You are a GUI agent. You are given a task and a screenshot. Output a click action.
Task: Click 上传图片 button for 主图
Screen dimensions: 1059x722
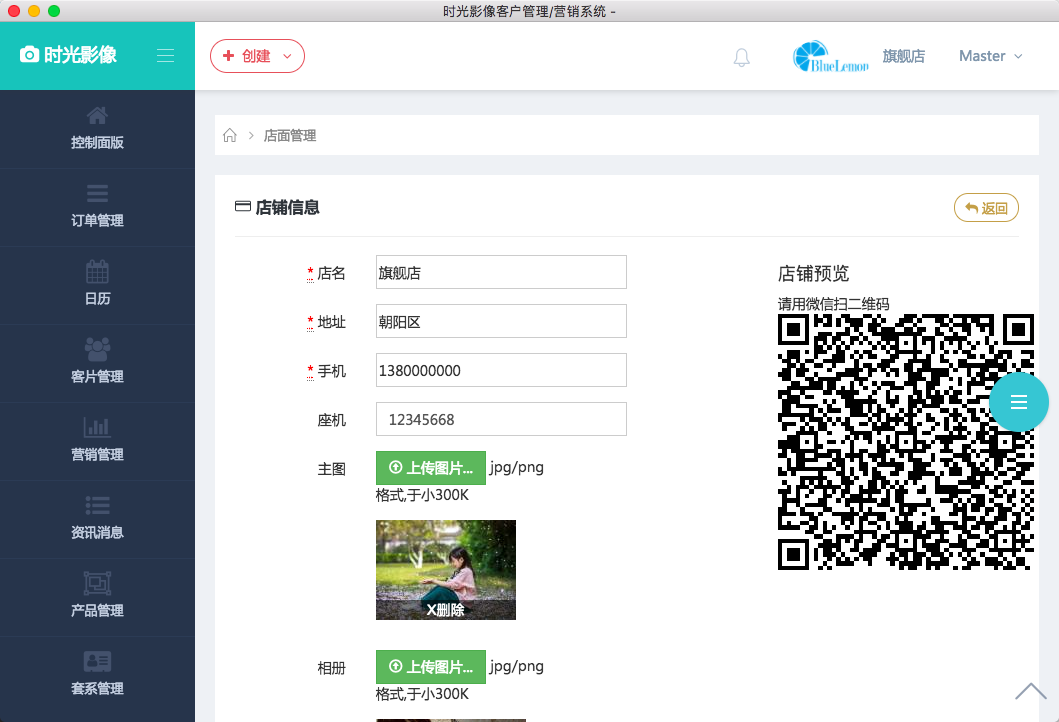430,468
